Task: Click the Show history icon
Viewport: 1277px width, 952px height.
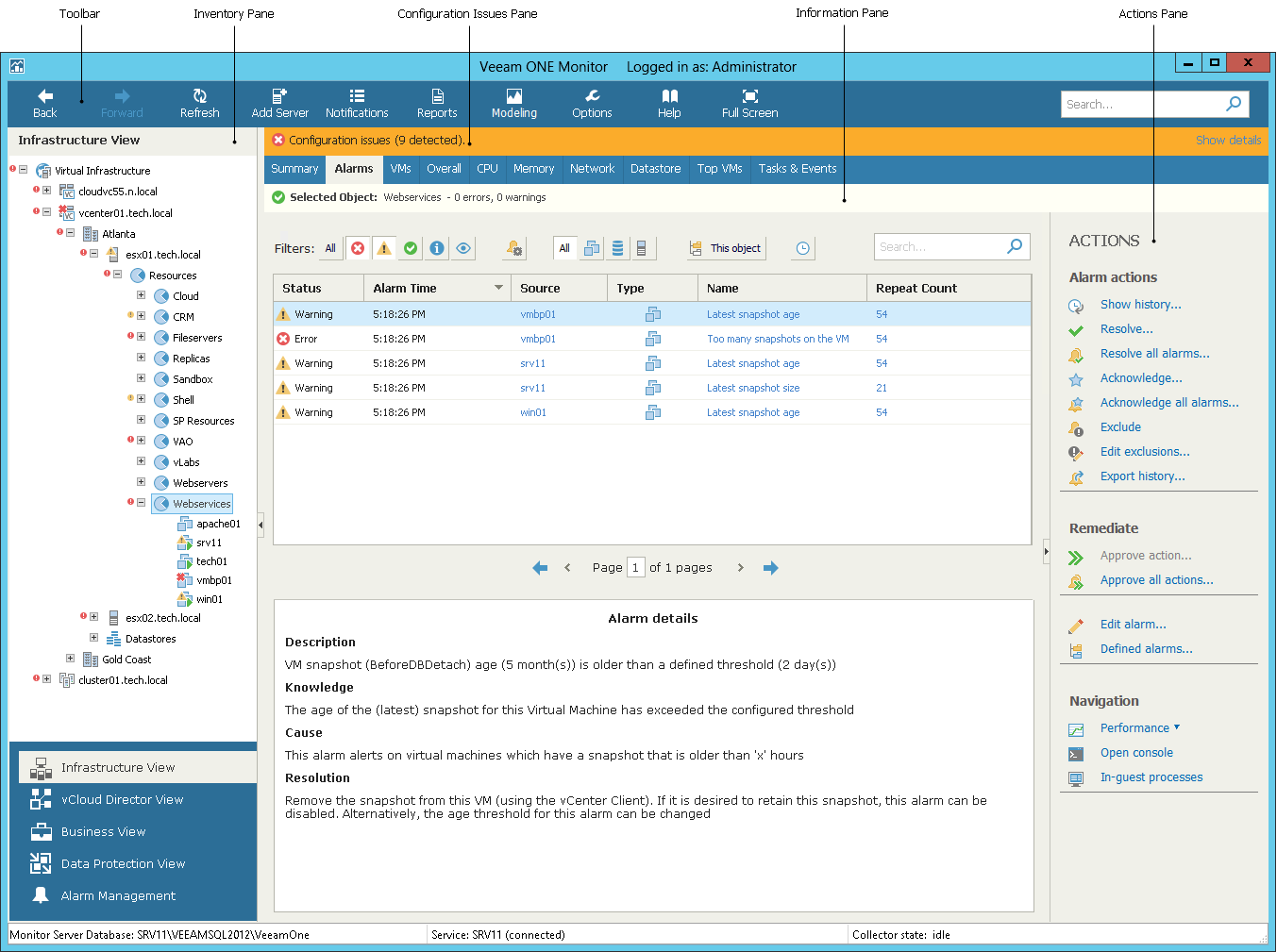Action: click(x=1076, y=306)
